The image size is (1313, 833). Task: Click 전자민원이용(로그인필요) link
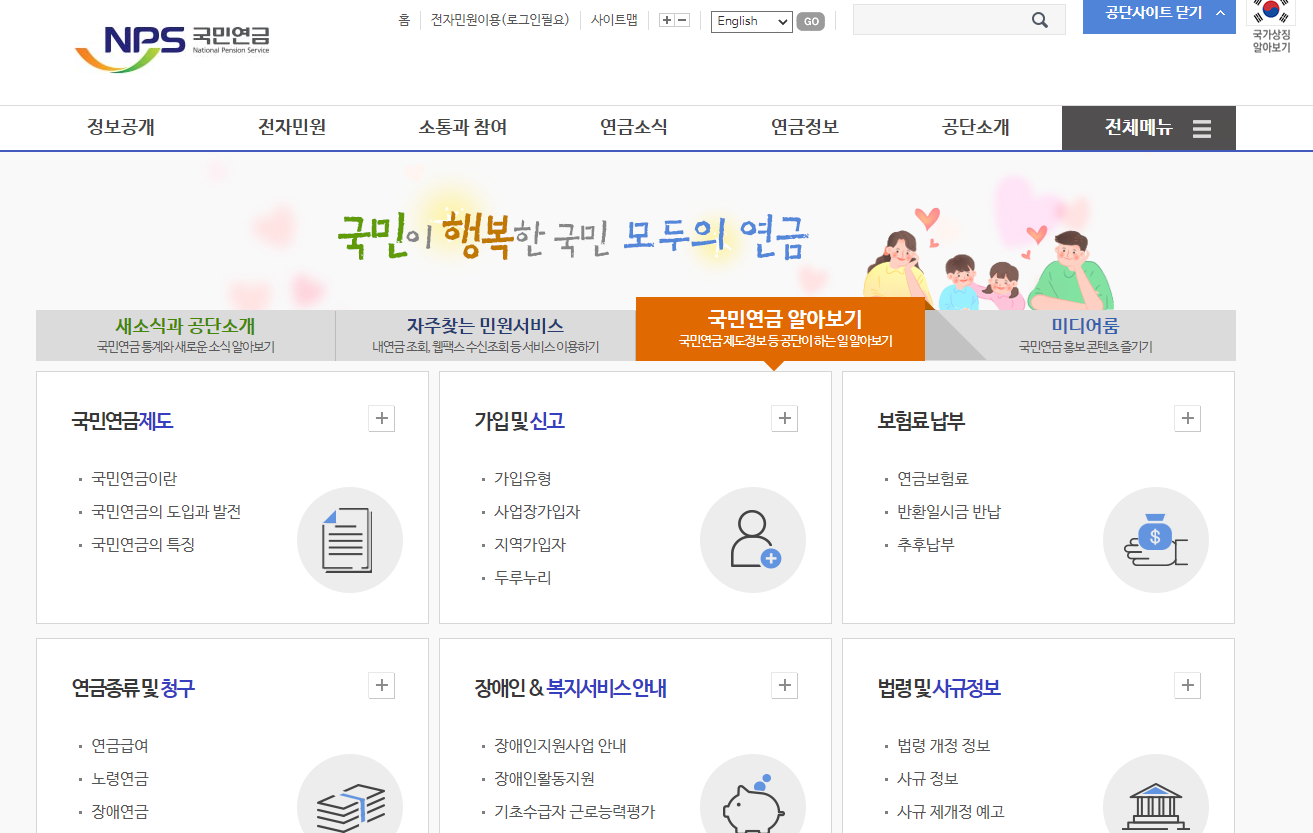(500, 20)
